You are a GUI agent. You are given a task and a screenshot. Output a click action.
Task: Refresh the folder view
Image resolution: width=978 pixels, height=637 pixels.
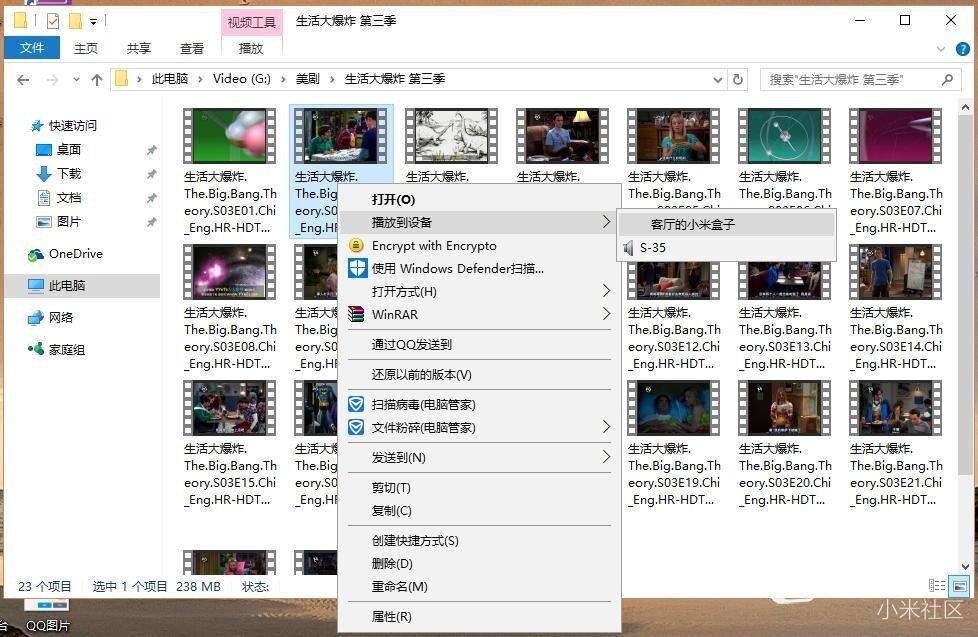click(738, 79)
